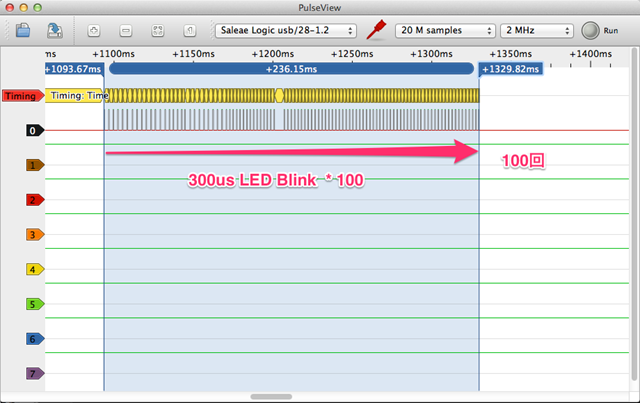Select the red Timing decoder label
The width and height of the screenshot is (640, 403).
pyautogui.click(x=22, y=96)
